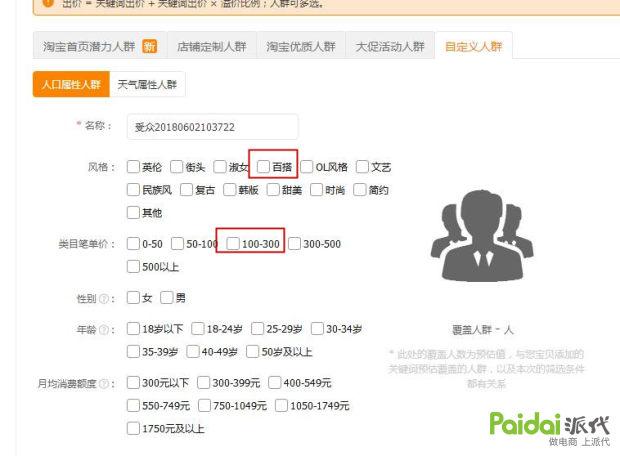Check the 1750元及以上 spending checkbox
Screen dimensions: 620x456
[133, 429]
